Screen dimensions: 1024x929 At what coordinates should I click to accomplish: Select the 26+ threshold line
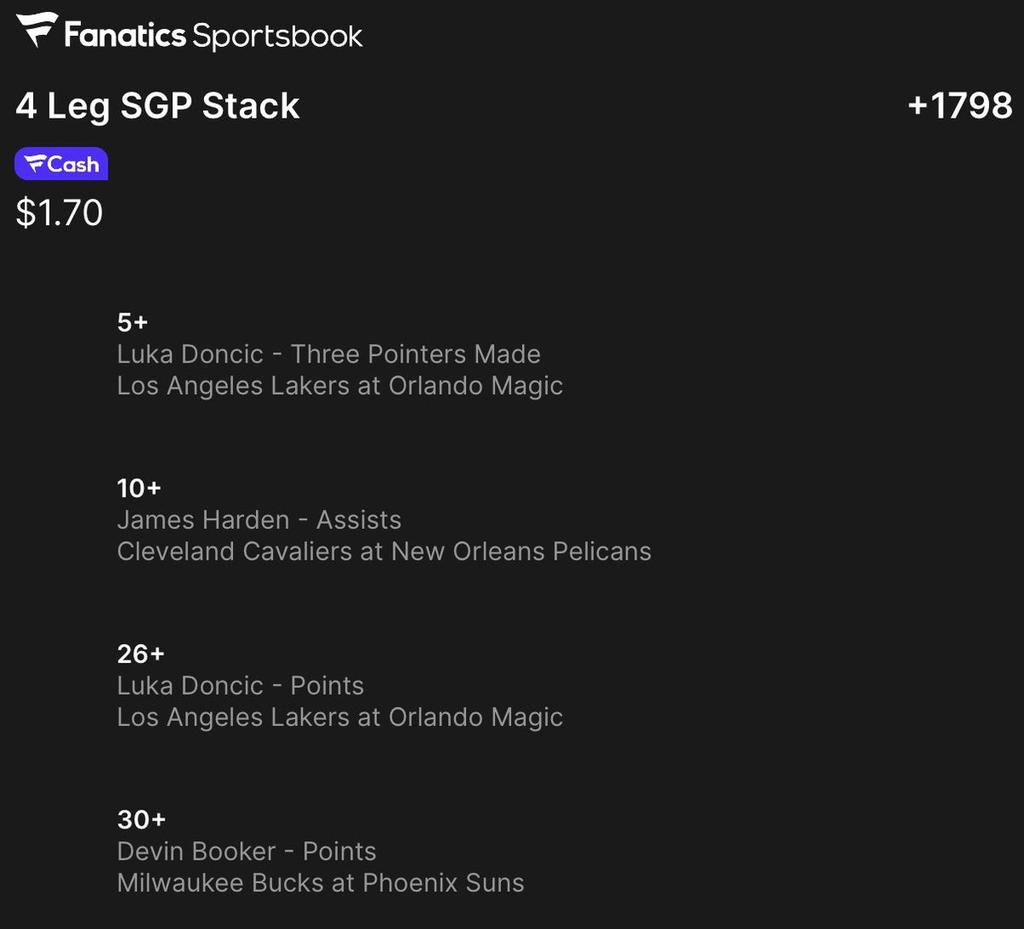pyautogui.click(x=140, y=654)
